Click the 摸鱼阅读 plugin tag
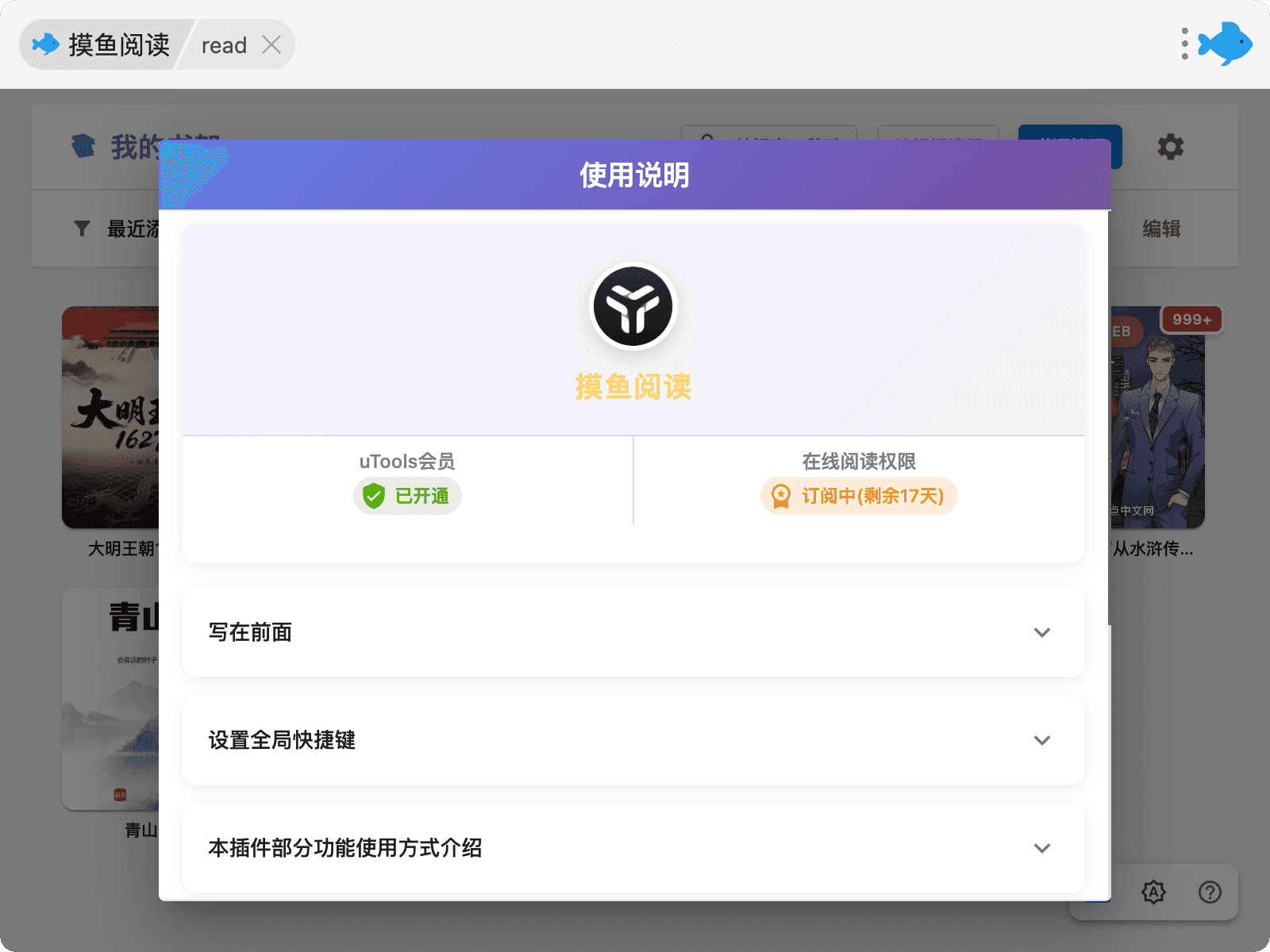The image size is (1270, 952). [103, 45]
